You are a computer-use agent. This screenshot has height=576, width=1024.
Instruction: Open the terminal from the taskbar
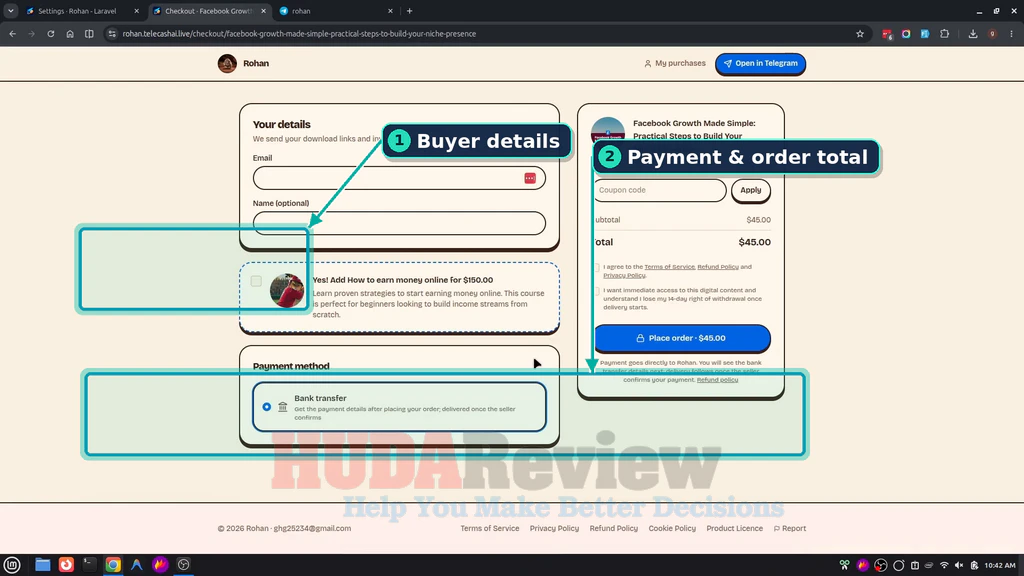(x=89, y=565)
